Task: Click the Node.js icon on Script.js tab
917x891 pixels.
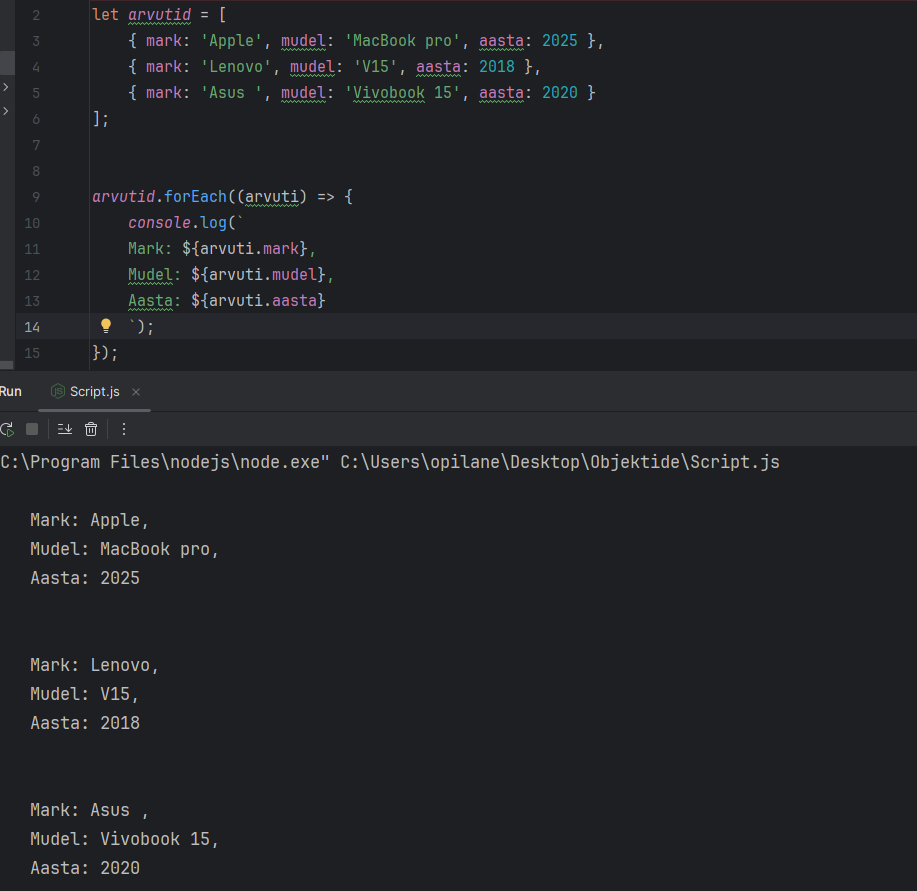Action: (x=59, y=391)
